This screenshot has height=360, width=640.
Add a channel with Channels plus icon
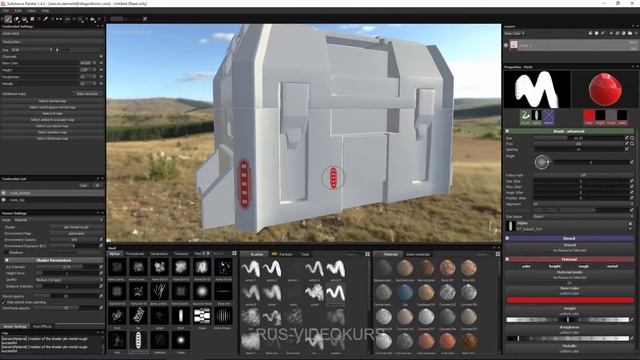tap(101, 56)
